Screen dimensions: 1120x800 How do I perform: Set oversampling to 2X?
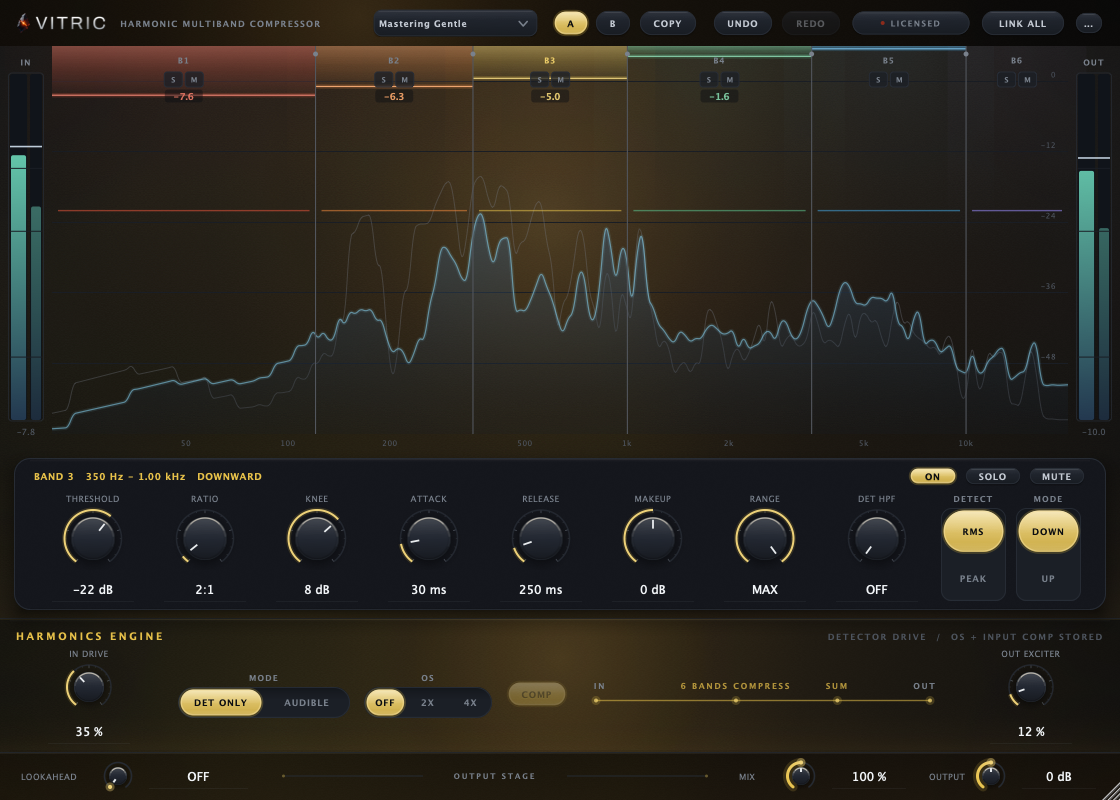[427, 703]
